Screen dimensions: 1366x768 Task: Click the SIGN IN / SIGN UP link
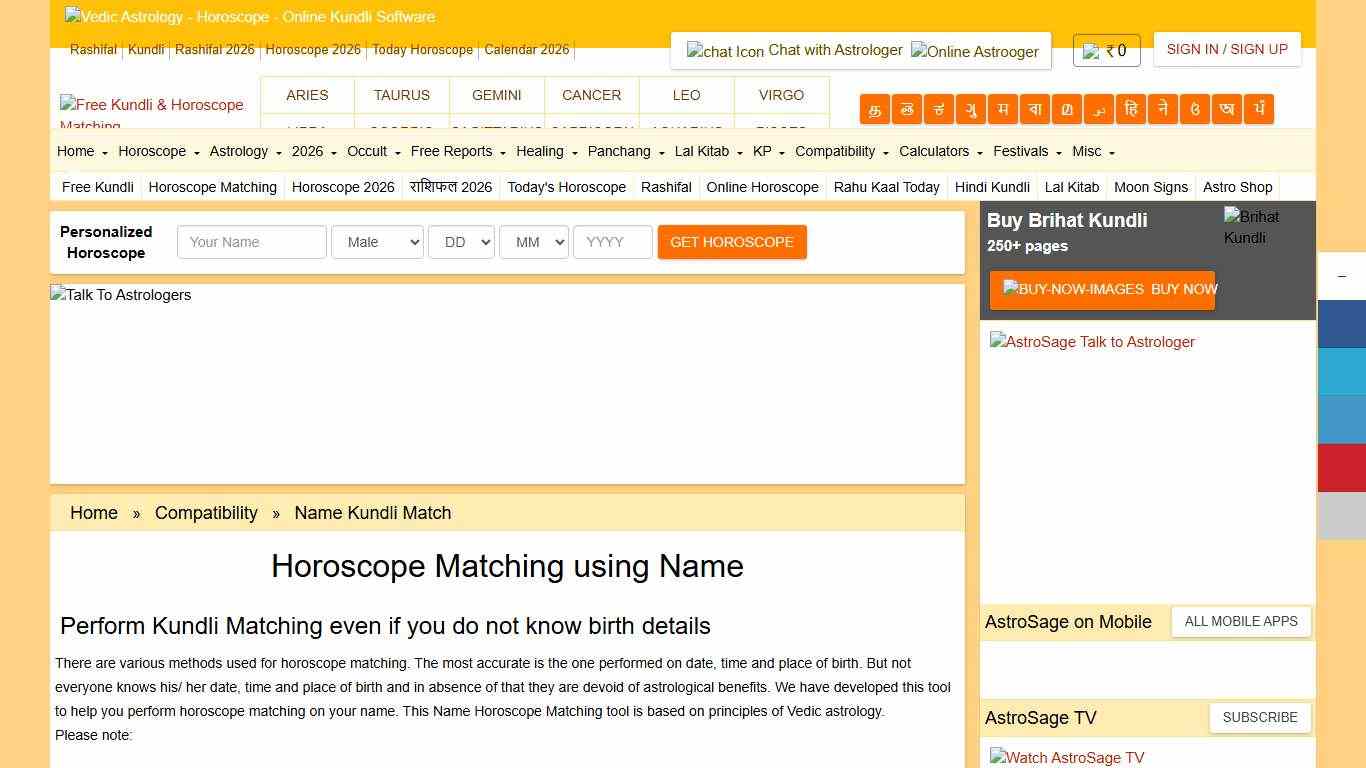tap(1226, 49)
